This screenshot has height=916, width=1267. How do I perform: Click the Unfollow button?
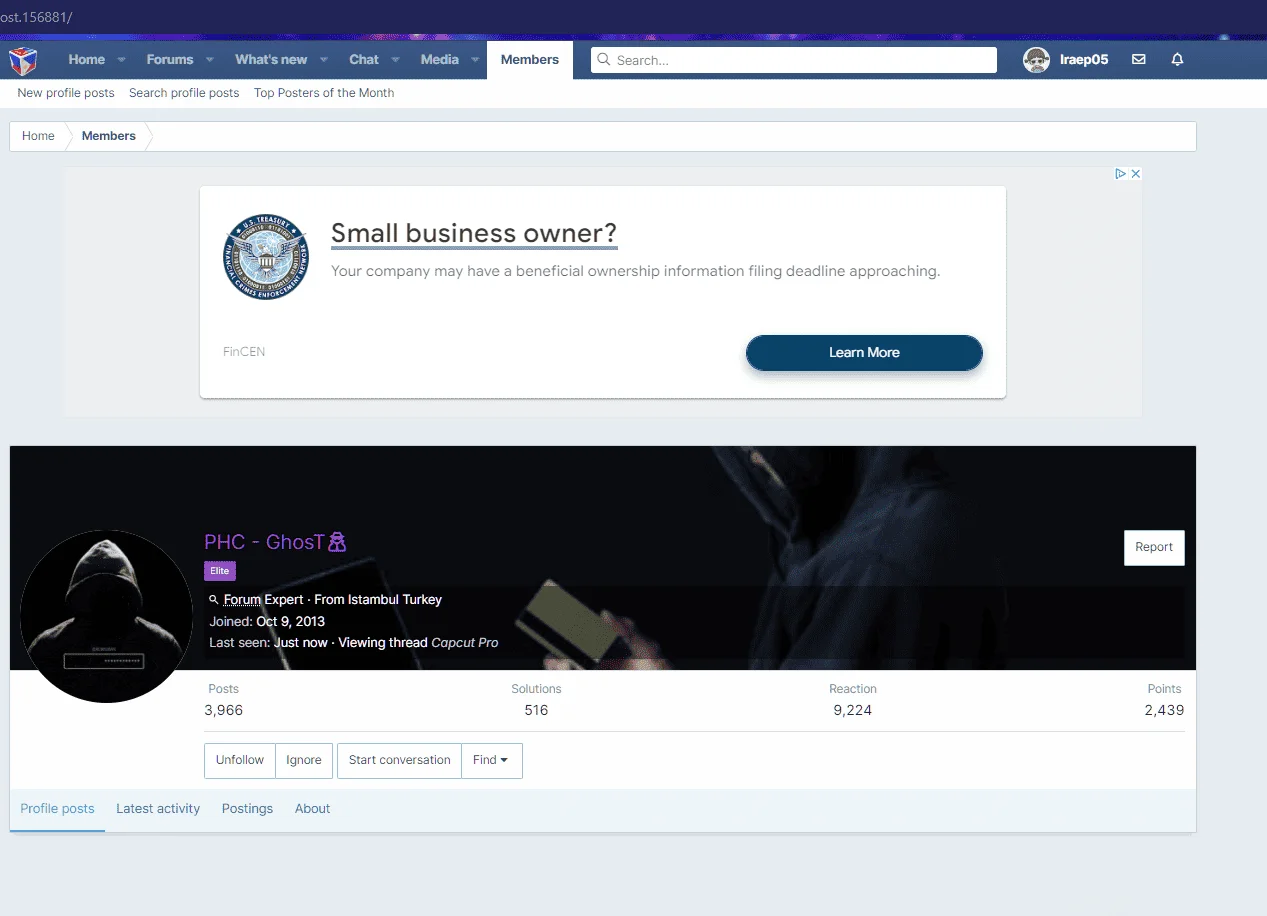[240, 760]
